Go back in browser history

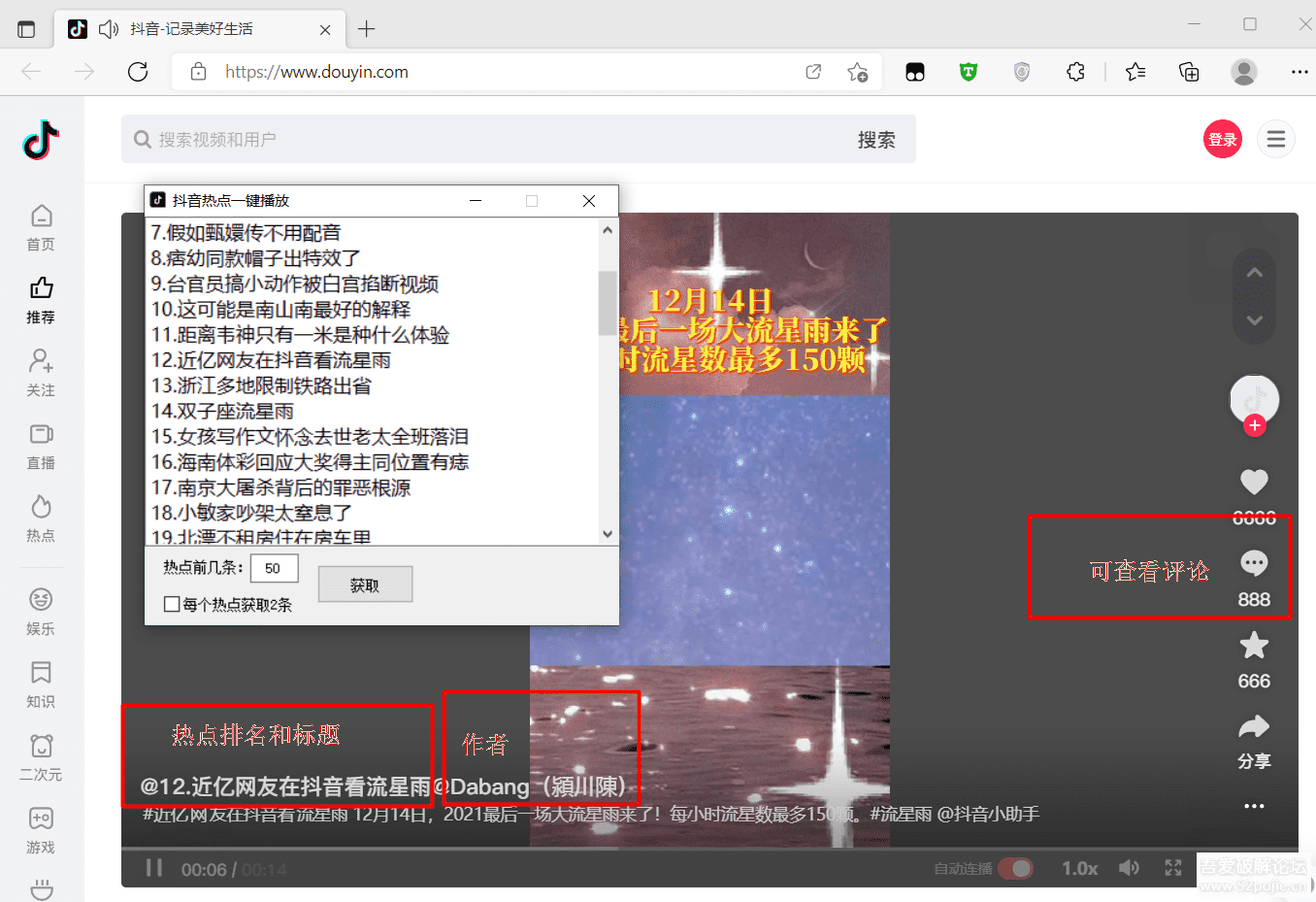tap(31, 72)
